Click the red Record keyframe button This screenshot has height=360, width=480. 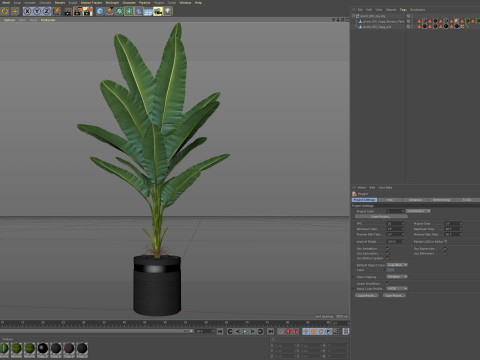pyautogui.click(x=288, y=331)
